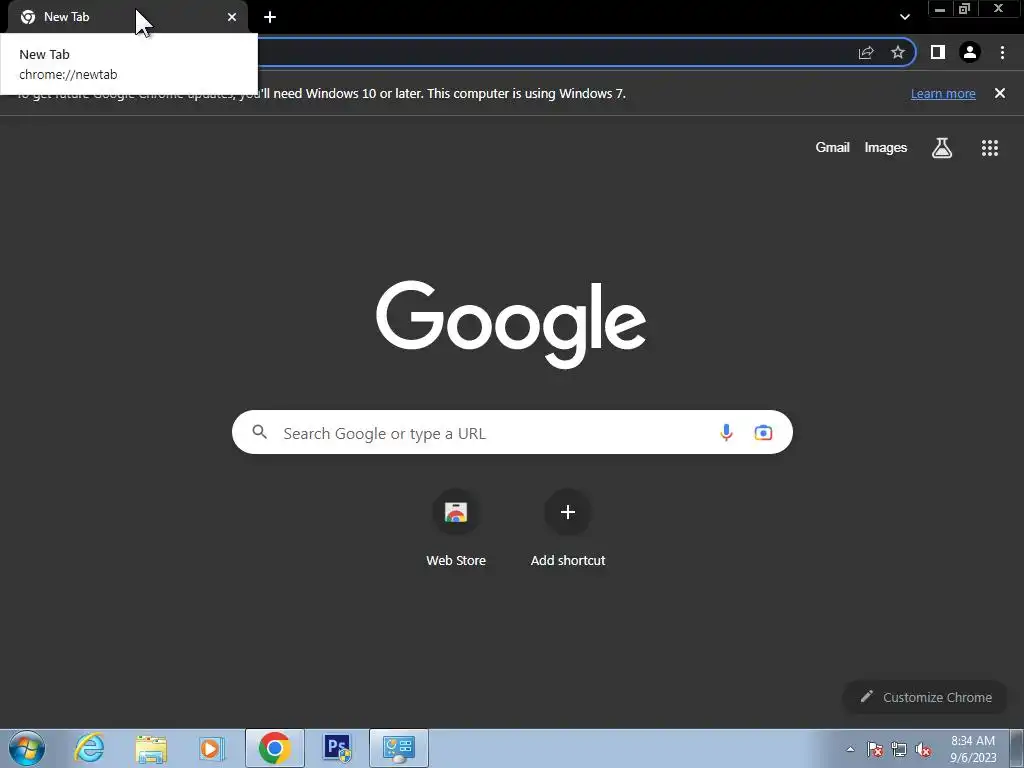Launch Windows Media Player from taskbar

(211, 748)
